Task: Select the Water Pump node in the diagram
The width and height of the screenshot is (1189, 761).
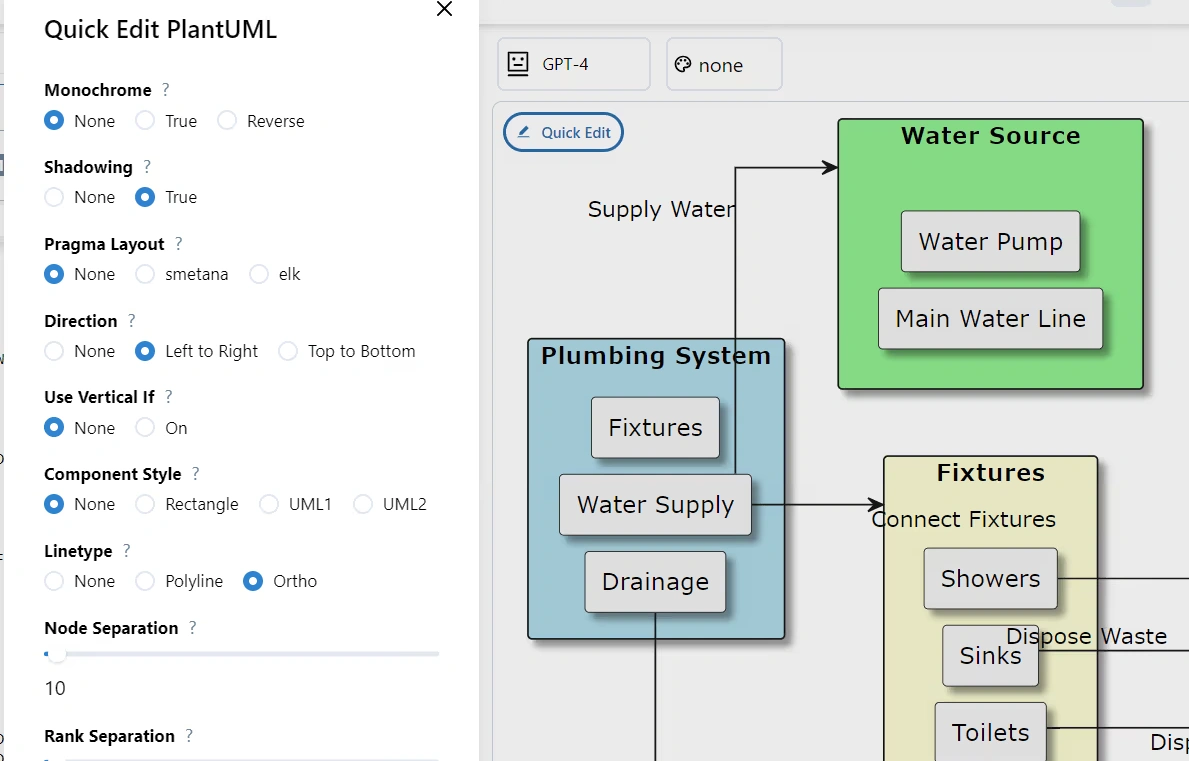Action: click(990, 241)
